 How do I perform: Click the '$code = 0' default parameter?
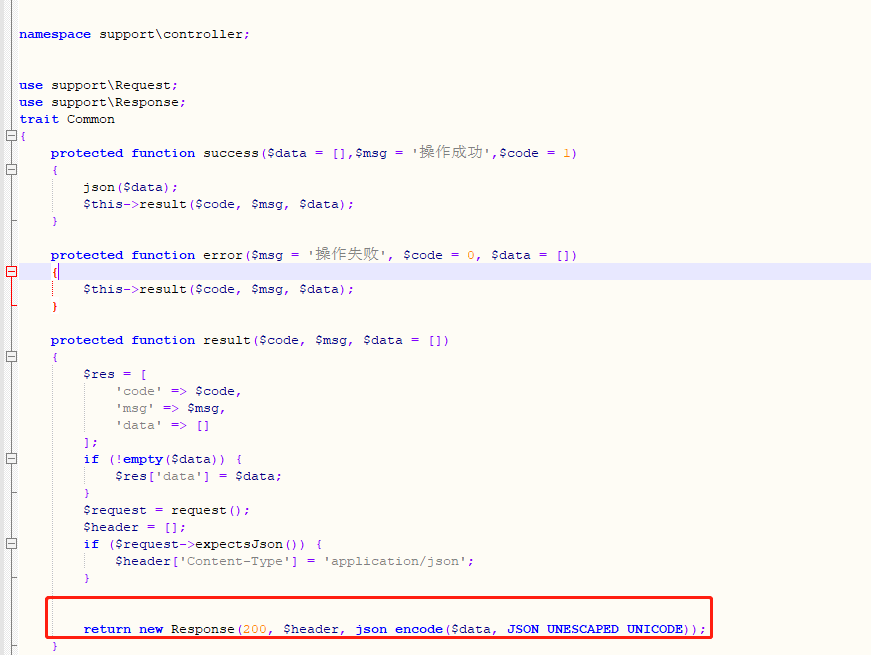pos(439,256)
